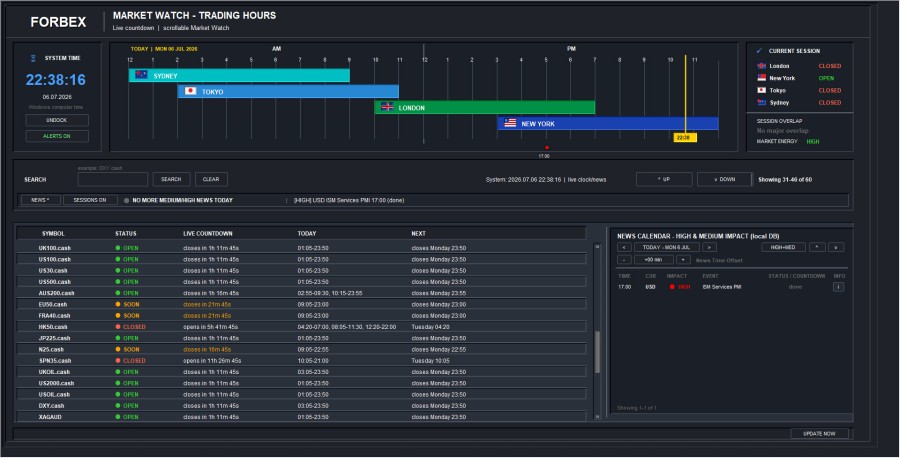Decrease news time offset with minus button
The width and height of the screenshot is (900, 458).
[x=624, y=260]
